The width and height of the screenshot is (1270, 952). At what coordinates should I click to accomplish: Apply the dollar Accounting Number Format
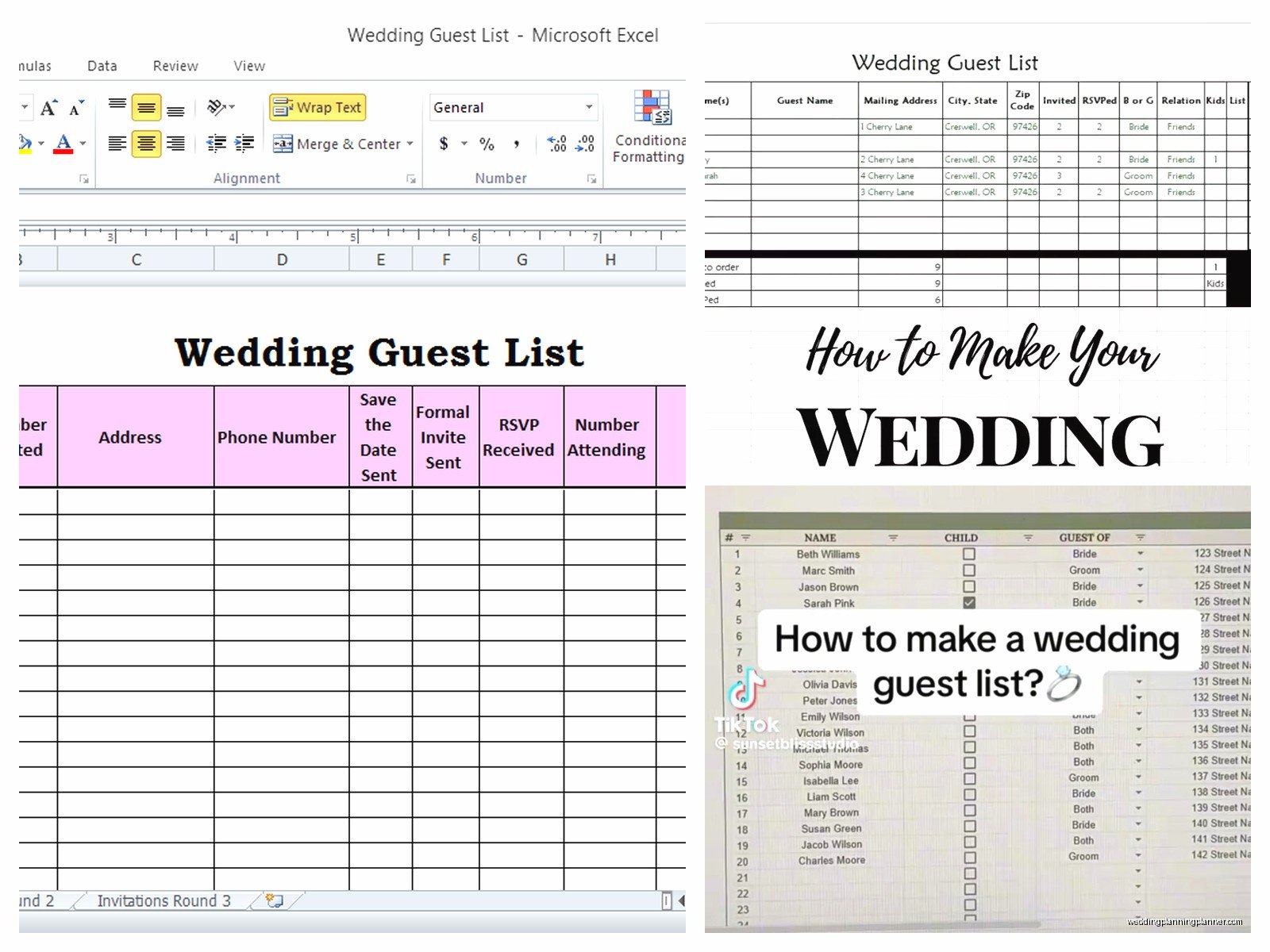[444, 144]
